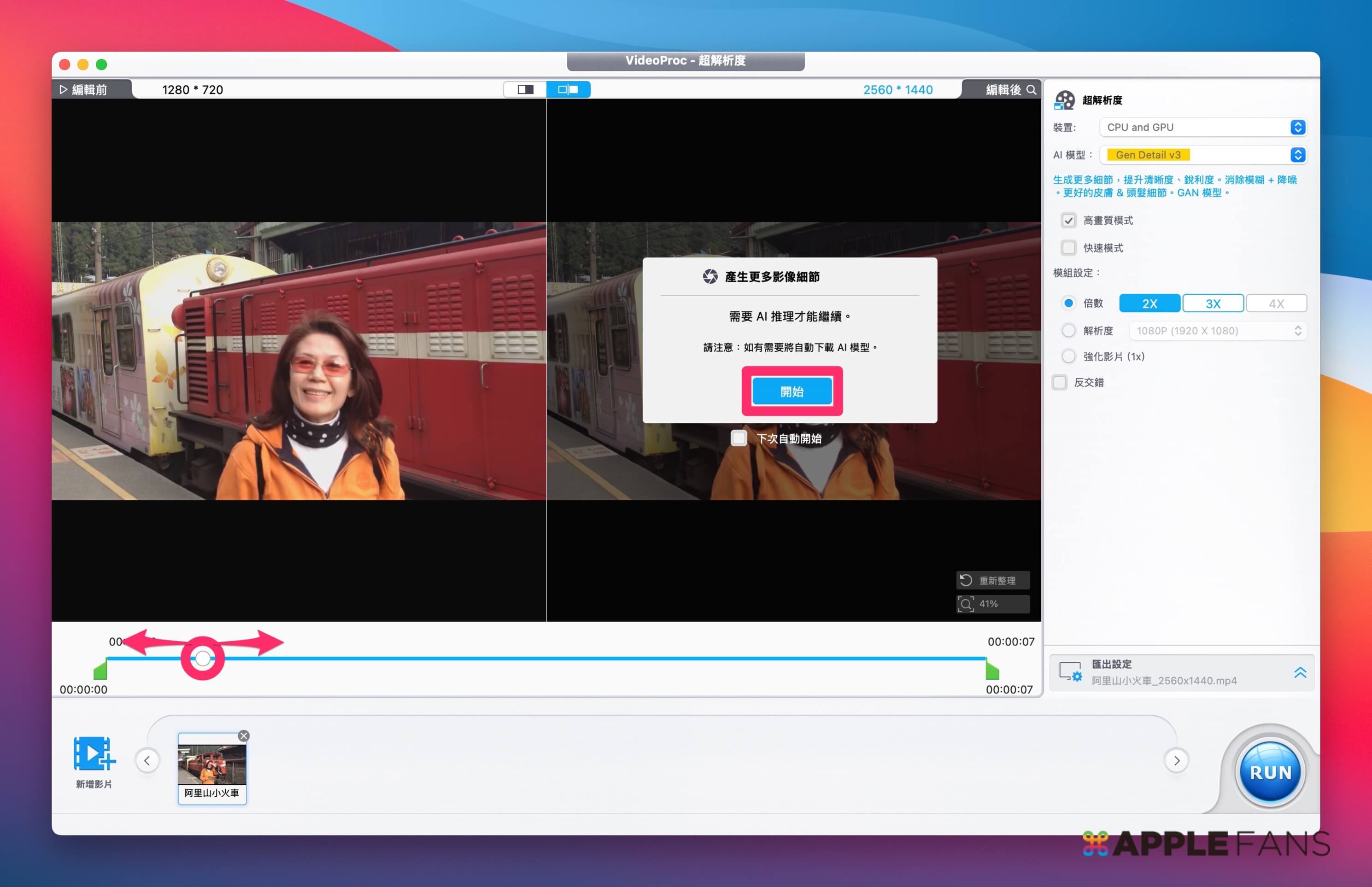
Task: Click the 重新整理 refresh icon button
Action: click(x=966, y=580)
